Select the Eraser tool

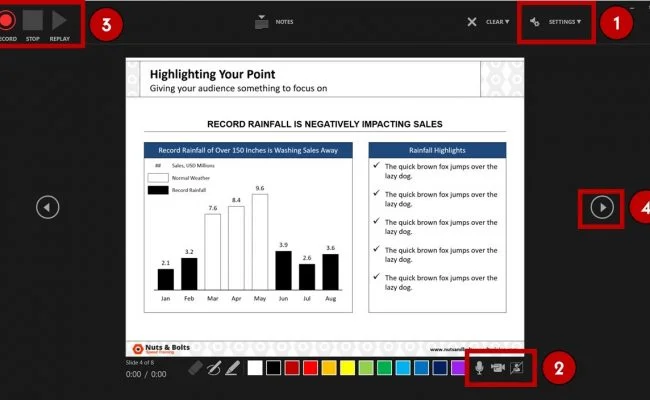coord(195,368)
